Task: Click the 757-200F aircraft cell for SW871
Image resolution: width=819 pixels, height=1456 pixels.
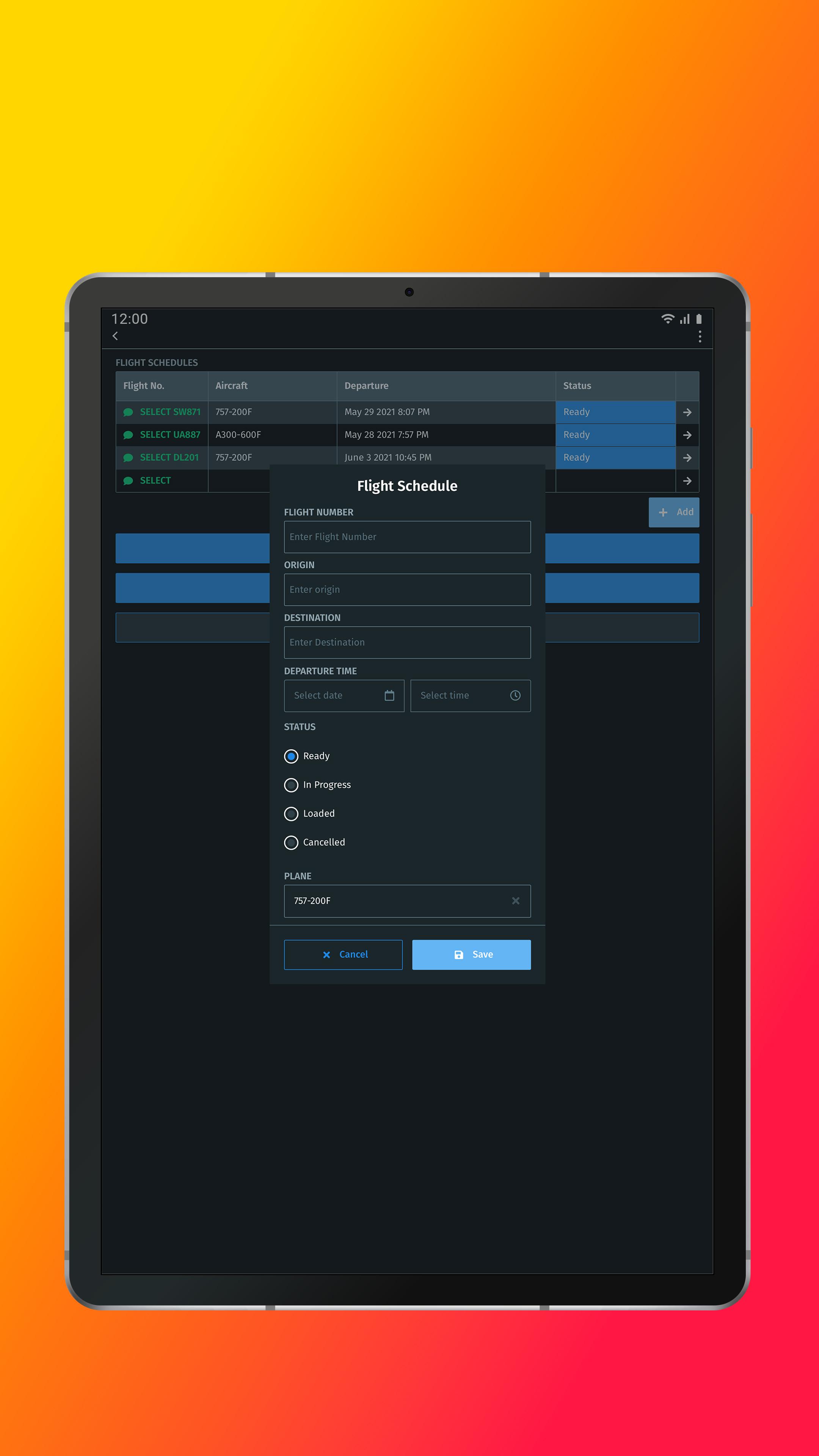Action: pos(273,412)
